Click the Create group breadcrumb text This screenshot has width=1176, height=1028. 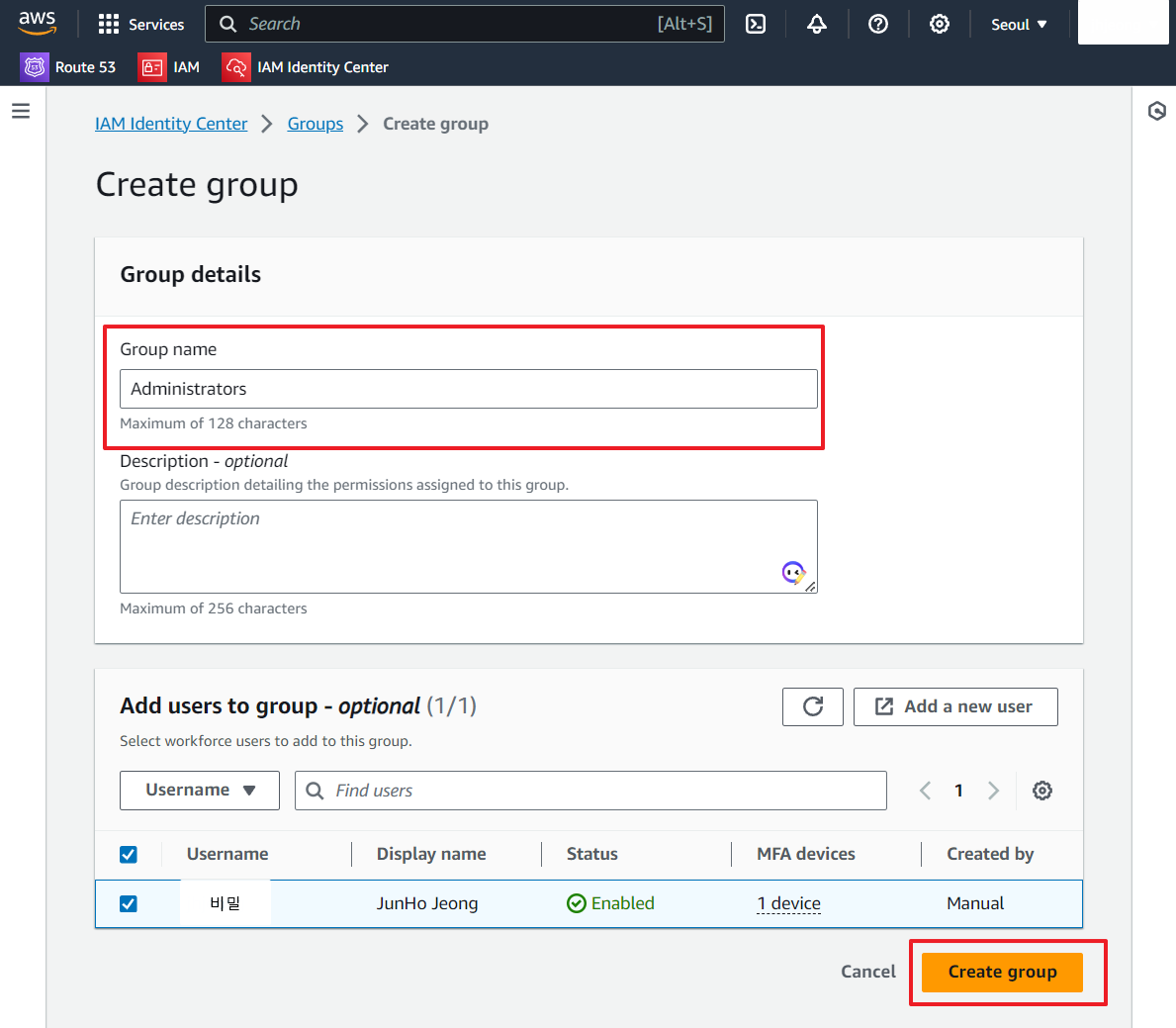pos(436,124)
